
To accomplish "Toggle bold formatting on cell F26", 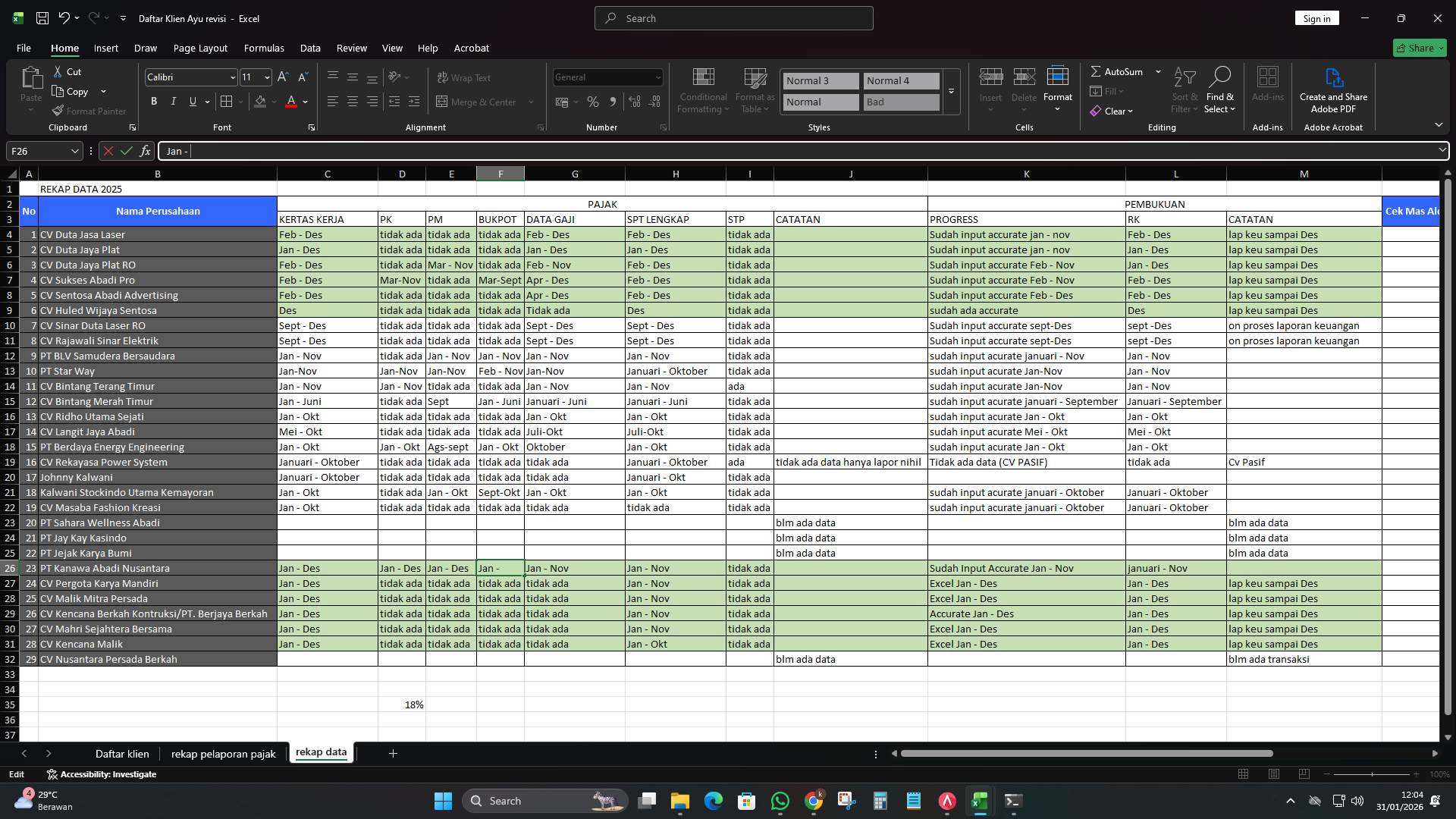I will 154,101.
